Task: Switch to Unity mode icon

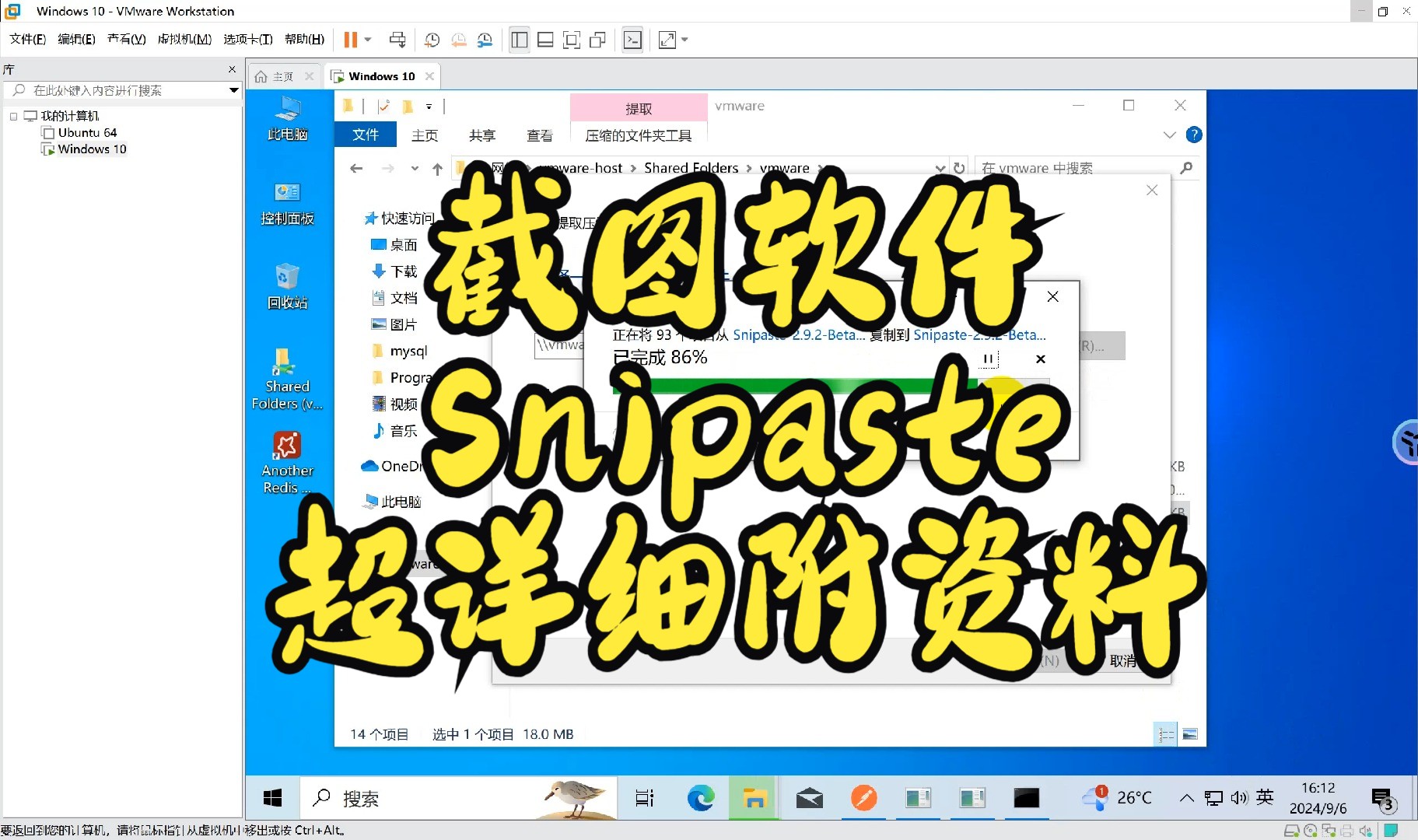Action: tap(597, 40)
